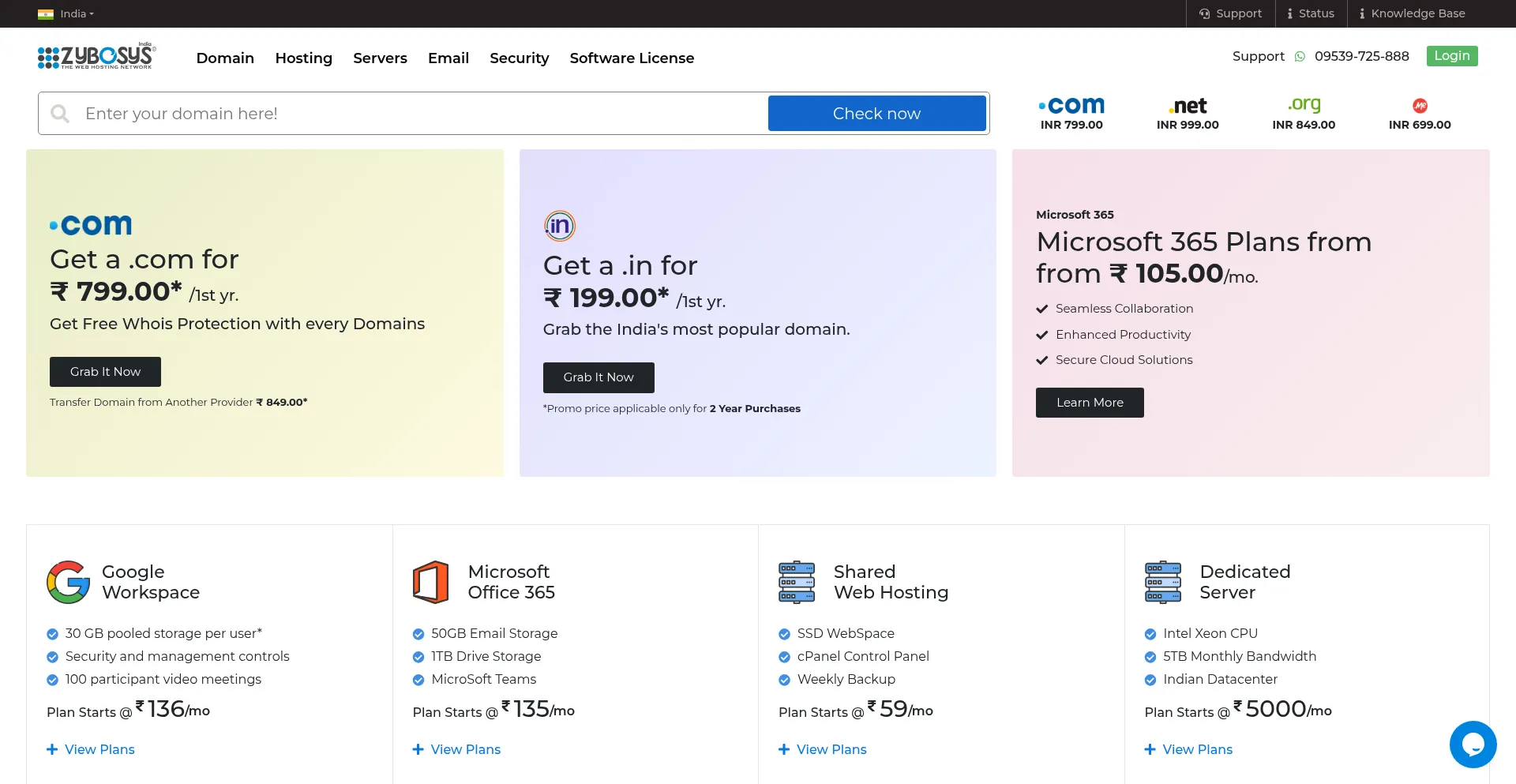1516x784 pixels.
Task: Click Grab It Now in the .in banner
Action: point(599,377)
